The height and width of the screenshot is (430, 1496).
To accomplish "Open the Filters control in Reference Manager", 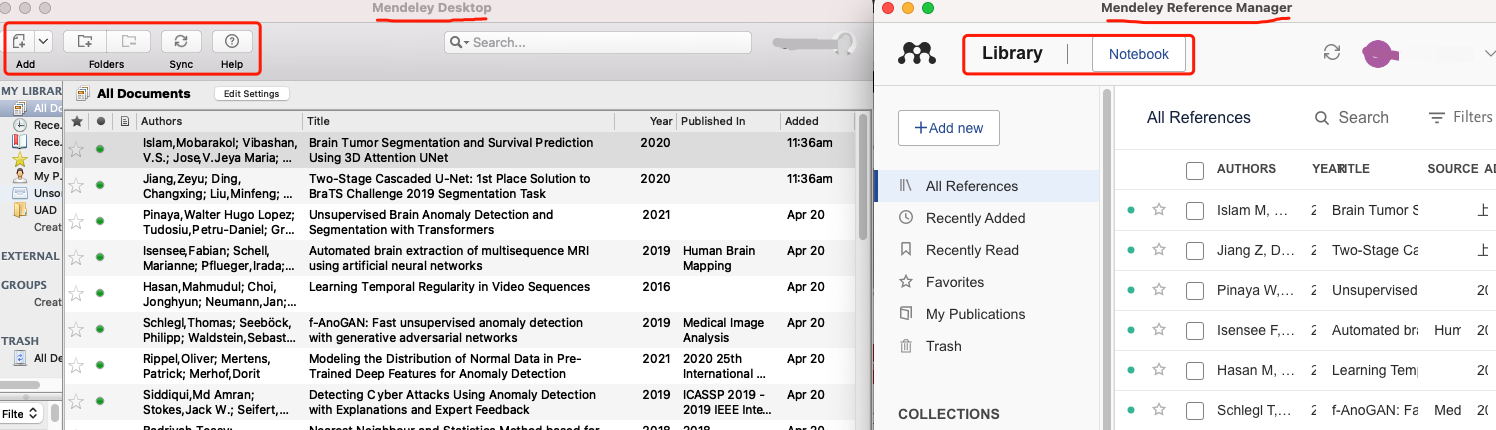I will tap(1460, 117).
